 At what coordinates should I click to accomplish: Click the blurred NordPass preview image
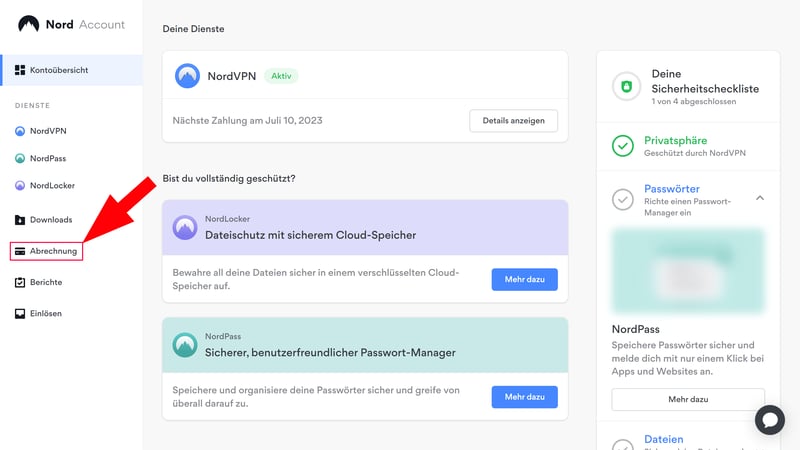coord(687,271)
